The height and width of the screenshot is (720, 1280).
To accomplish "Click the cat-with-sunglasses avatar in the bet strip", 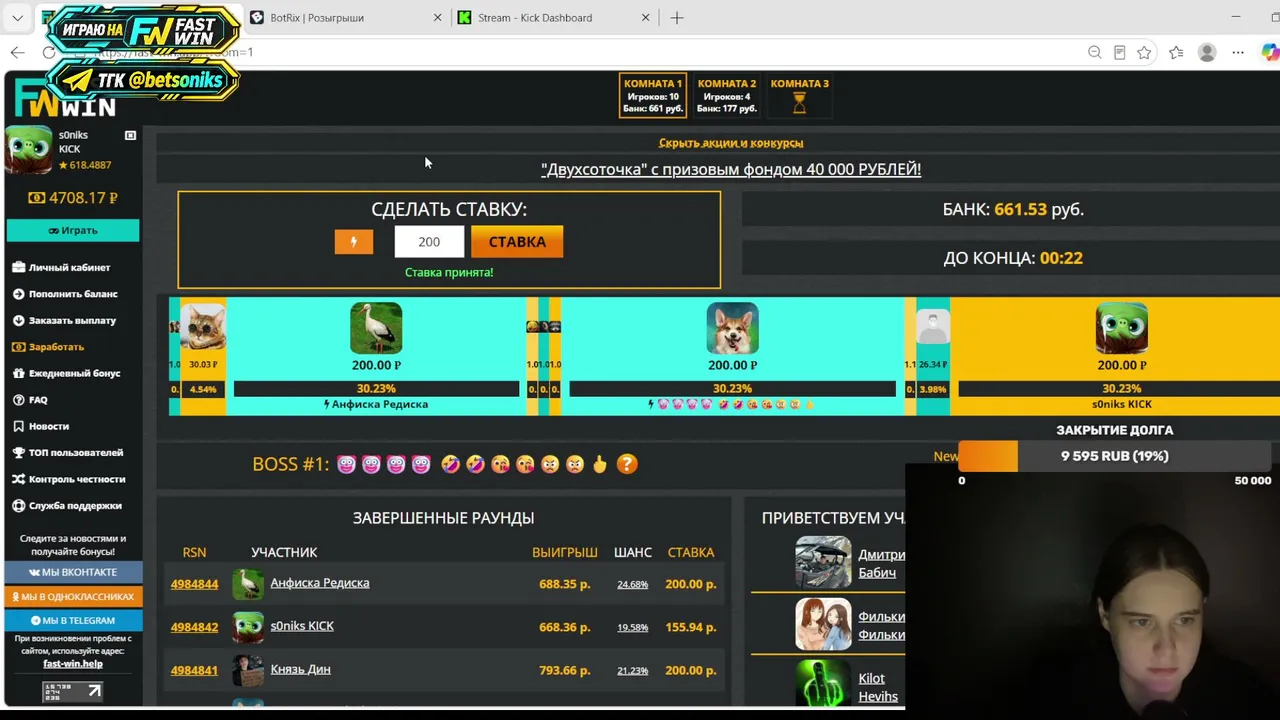I will pos(203,328).
